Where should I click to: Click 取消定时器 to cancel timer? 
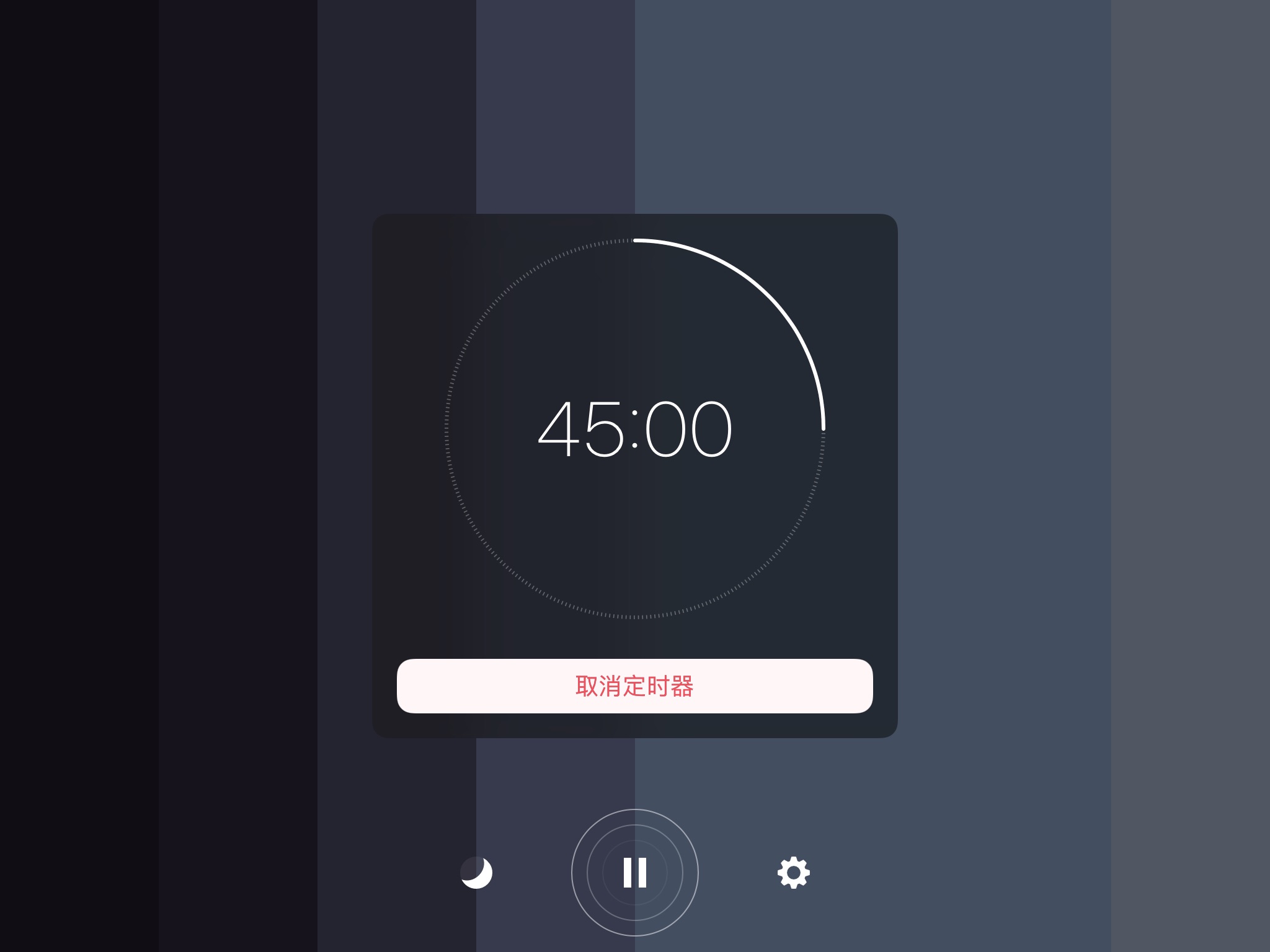coord(635,686)
